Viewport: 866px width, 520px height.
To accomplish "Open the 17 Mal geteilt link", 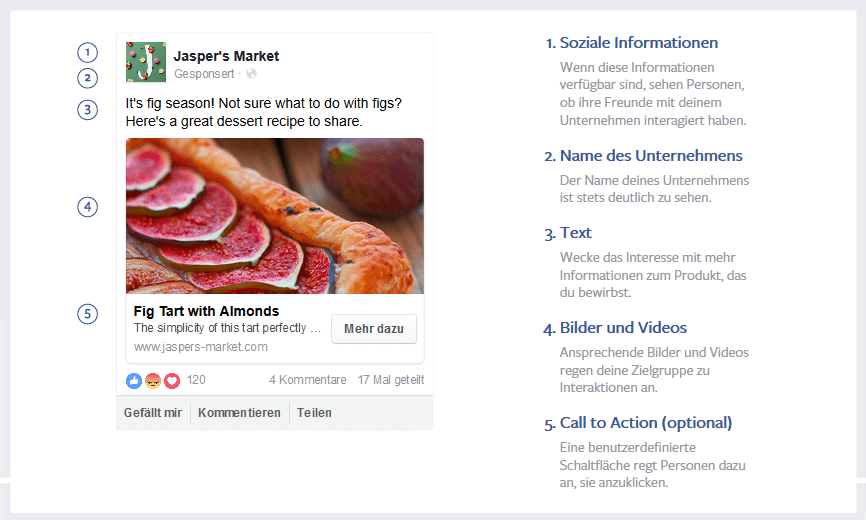I will [x=391, y=380].
